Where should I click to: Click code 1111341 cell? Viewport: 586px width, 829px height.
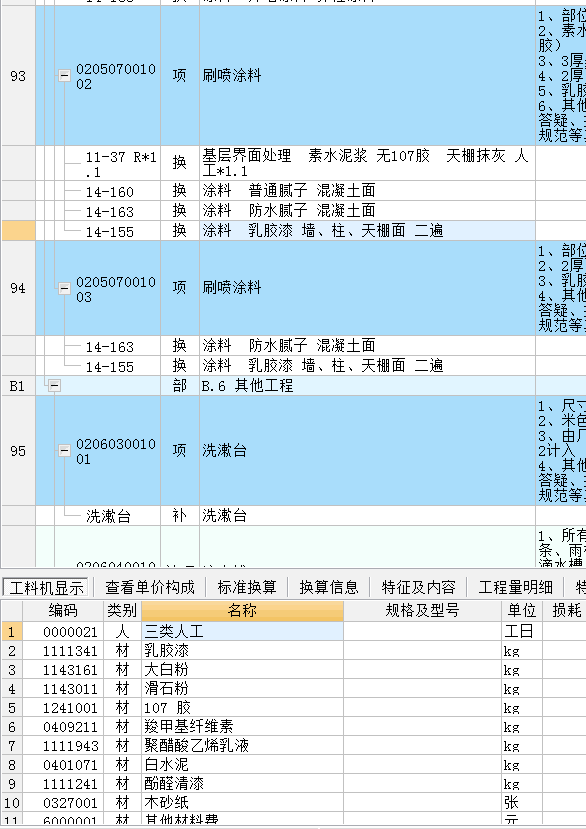[63, 650]
